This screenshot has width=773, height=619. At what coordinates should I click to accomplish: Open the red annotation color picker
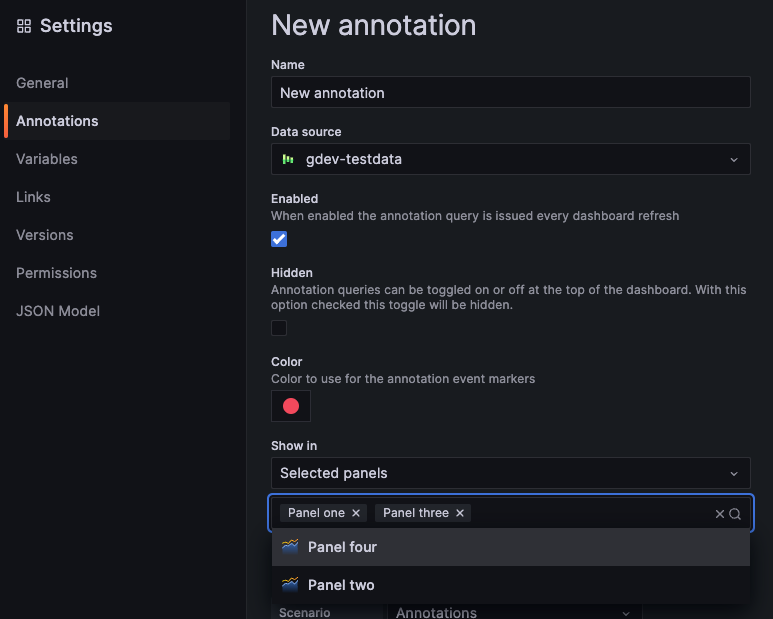click(x=291, y=406)
